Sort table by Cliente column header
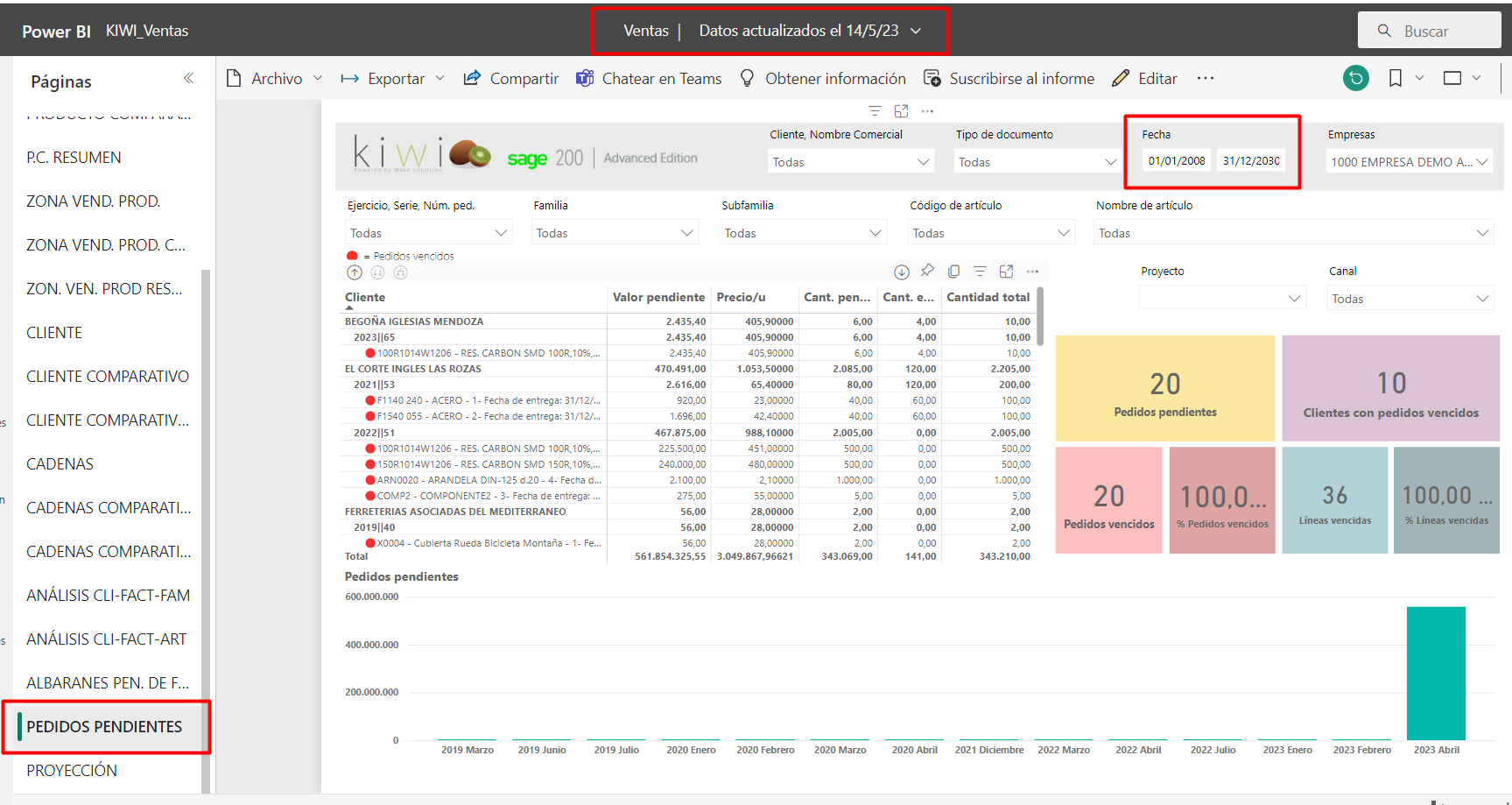This screenshot has width=1512, height=805. point(365,298)
